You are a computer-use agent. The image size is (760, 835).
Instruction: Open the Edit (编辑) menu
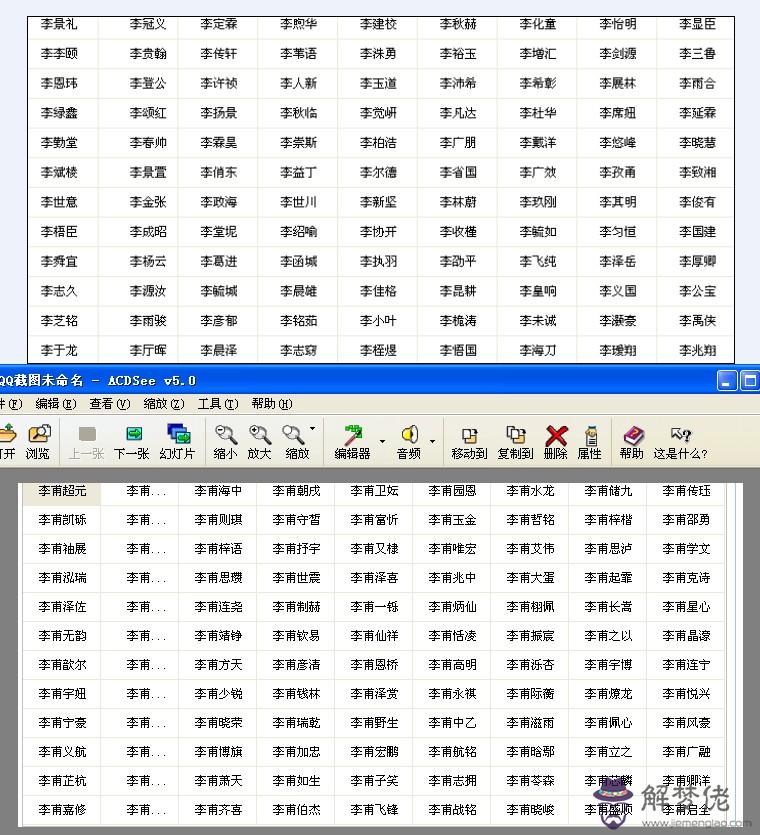click(55, 404)
